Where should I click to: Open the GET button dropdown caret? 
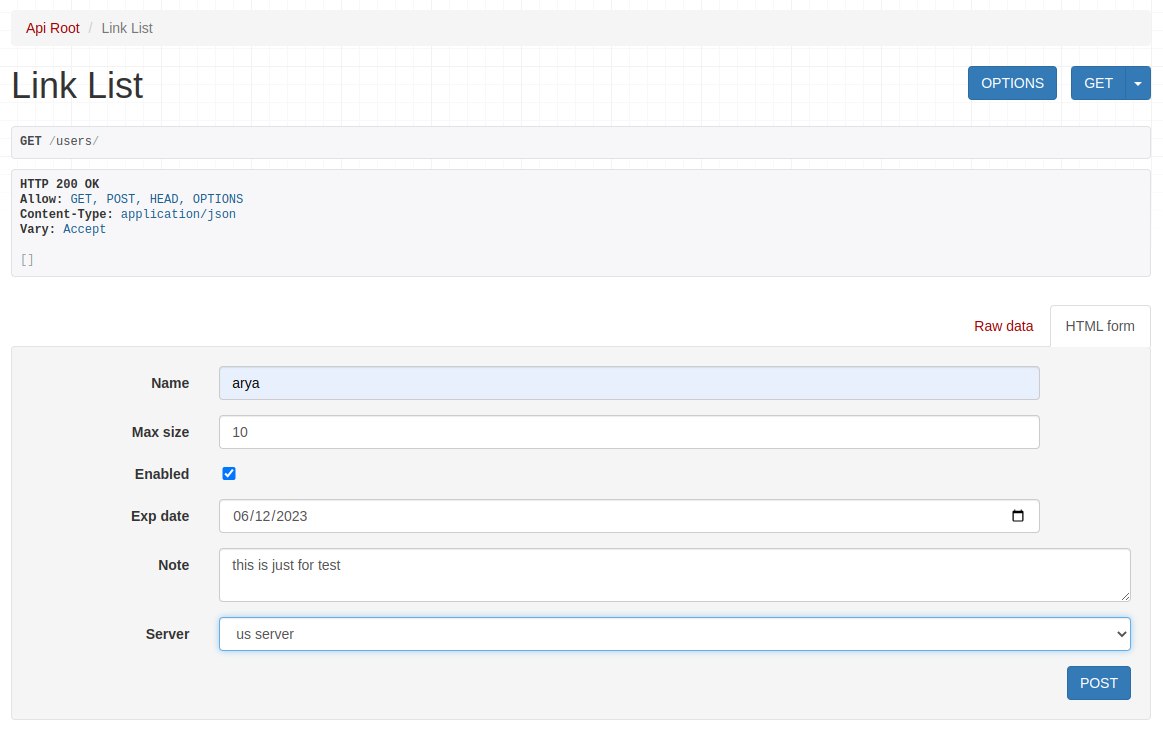[1138, 83]
